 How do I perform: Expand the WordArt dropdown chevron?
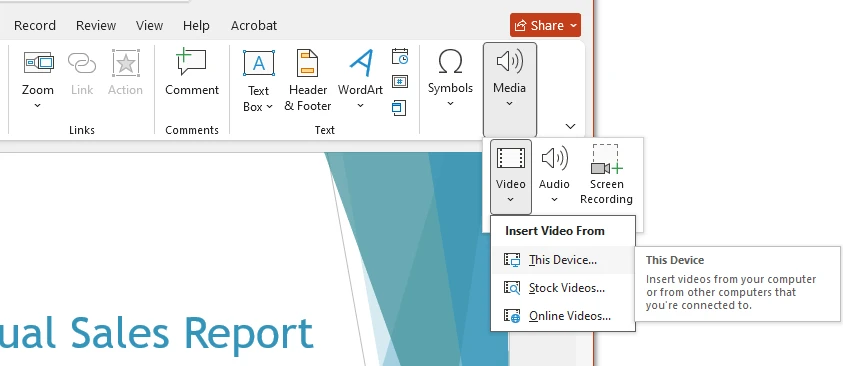coord(360,106)
